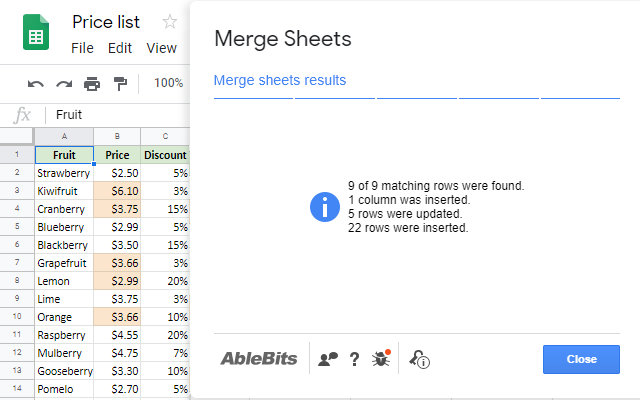
Task: Report a bug via the bug icon
Action: point(381,358)
